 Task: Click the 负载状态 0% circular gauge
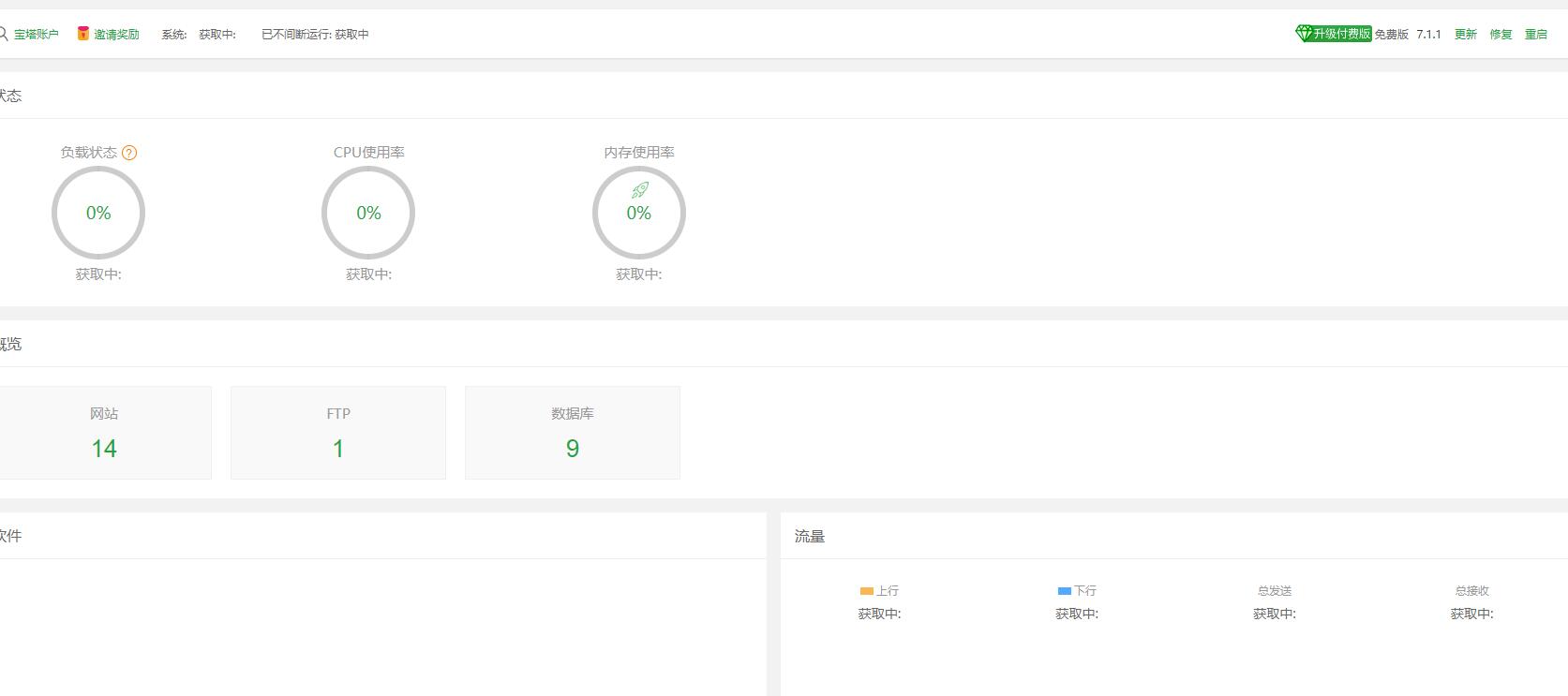pyautogui.click(x=98, y=213)
